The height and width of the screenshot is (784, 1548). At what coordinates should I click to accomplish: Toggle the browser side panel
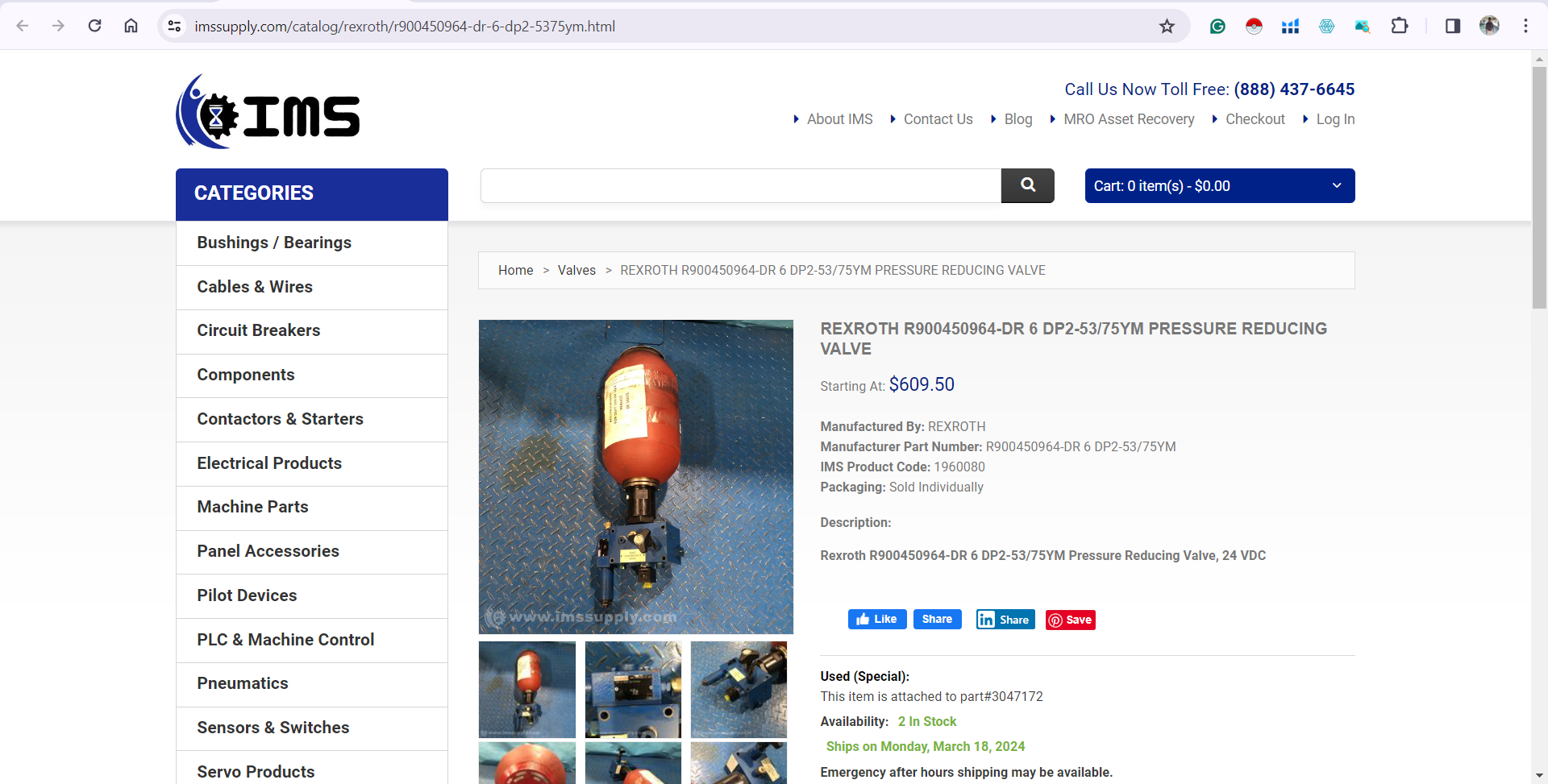tap(1453, 26)
